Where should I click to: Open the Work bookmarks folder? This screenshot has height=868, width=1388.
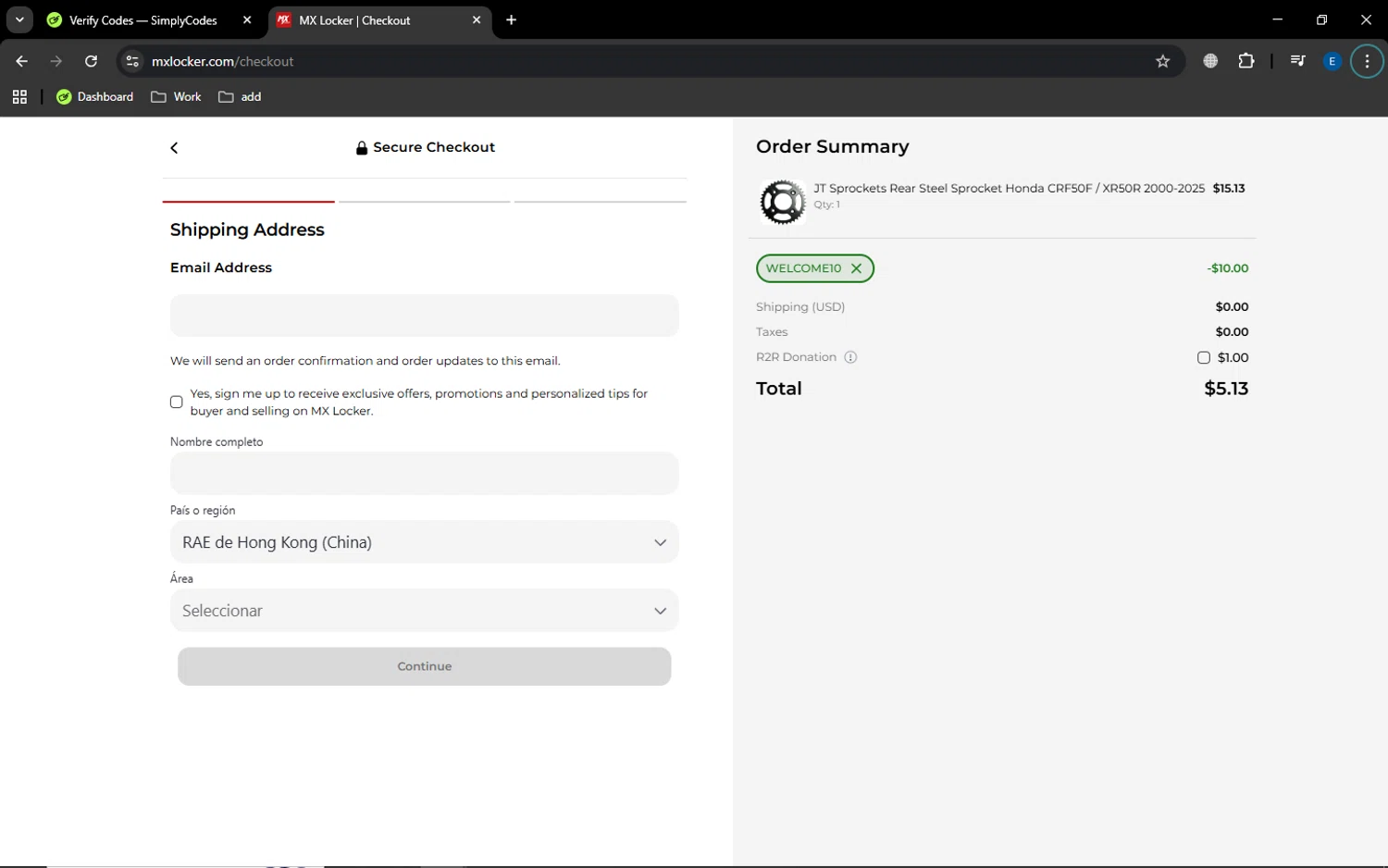[176, 97]
